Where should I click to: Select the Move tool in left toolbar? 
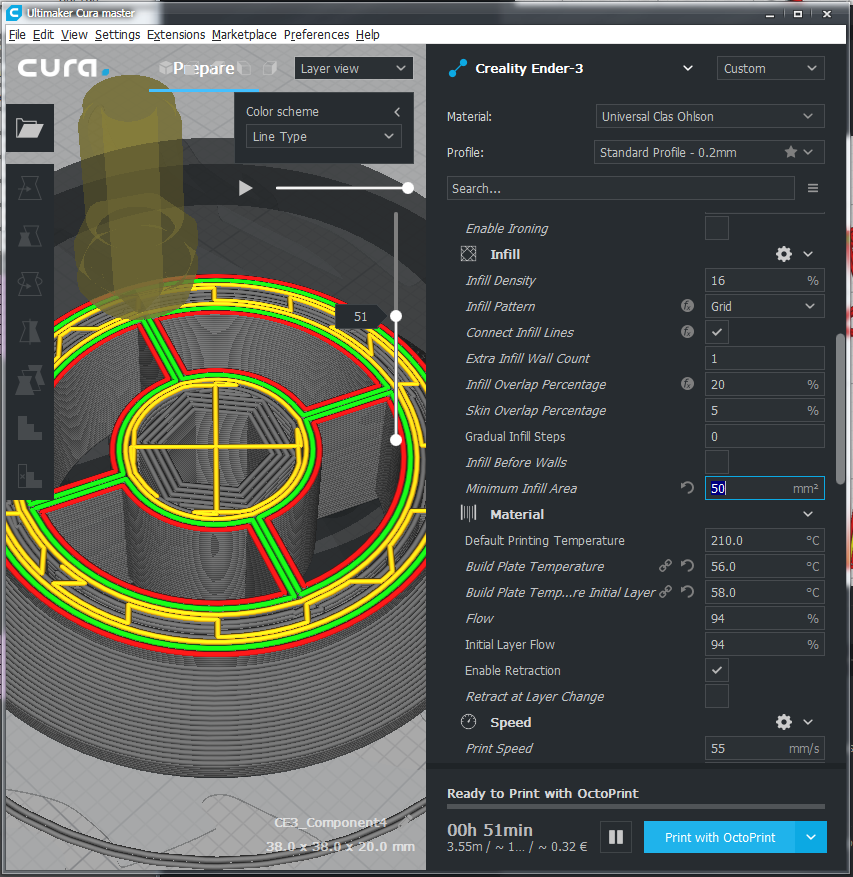(30, 188)
